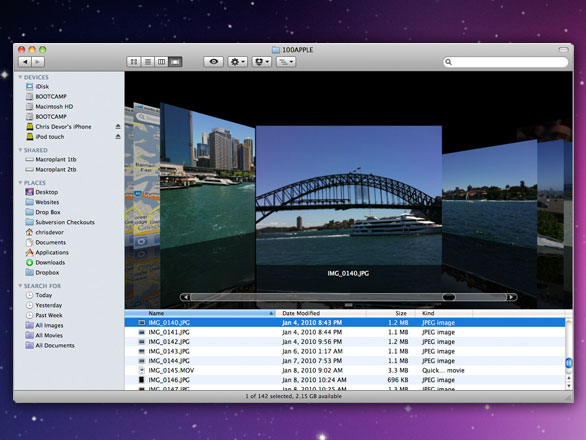
Task: Open the Action gear menu
Action: 237,62
